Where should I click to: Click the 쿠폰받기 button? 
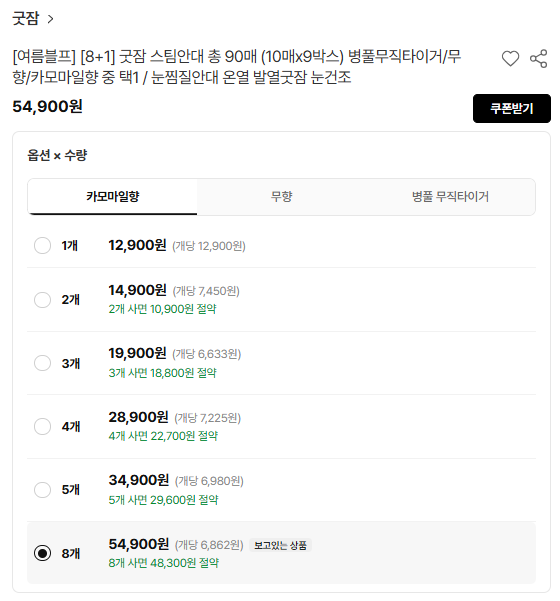coord(512,108)
